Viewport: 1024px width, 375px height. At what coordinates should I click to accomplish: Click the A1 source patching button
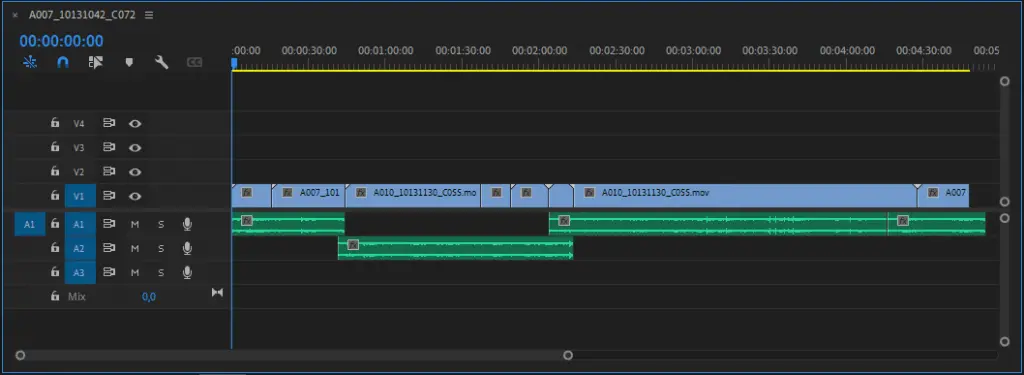(30, 224)
